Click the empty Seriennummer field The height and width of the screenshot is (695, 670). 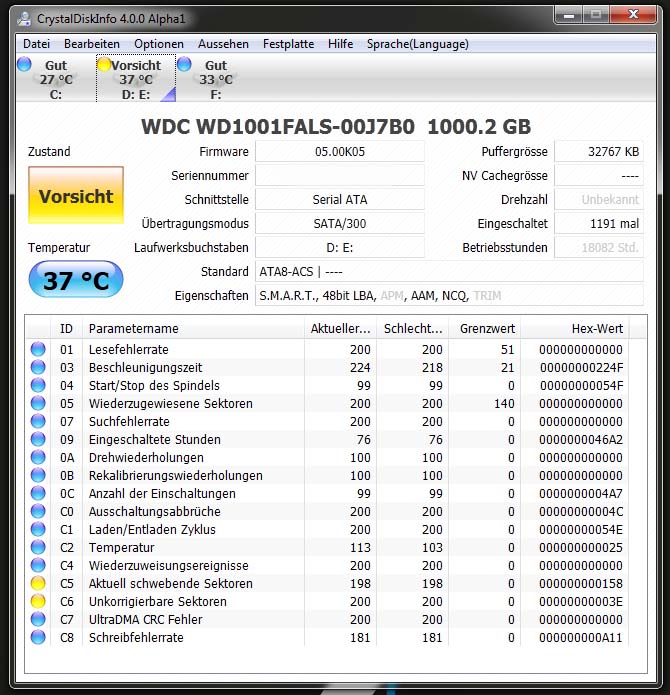tap(340, 176)
